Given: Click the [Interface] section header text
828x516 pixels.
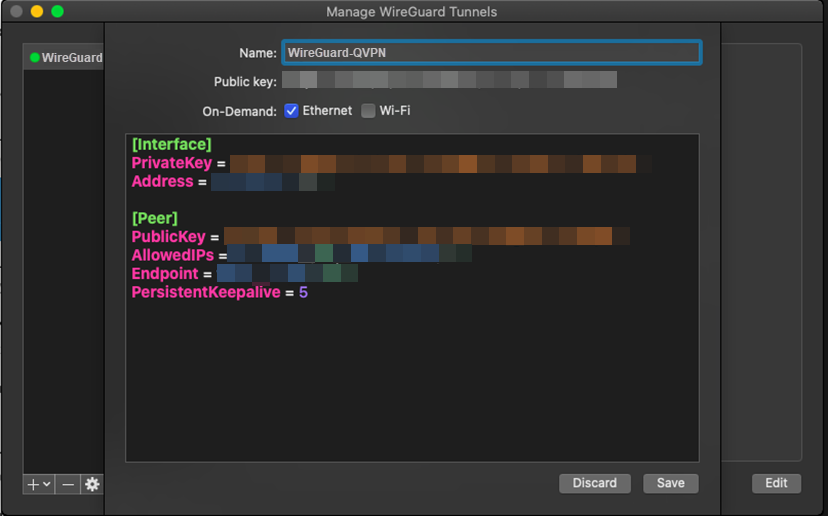Looking at the screenshot, I should (x=172, y=144).
